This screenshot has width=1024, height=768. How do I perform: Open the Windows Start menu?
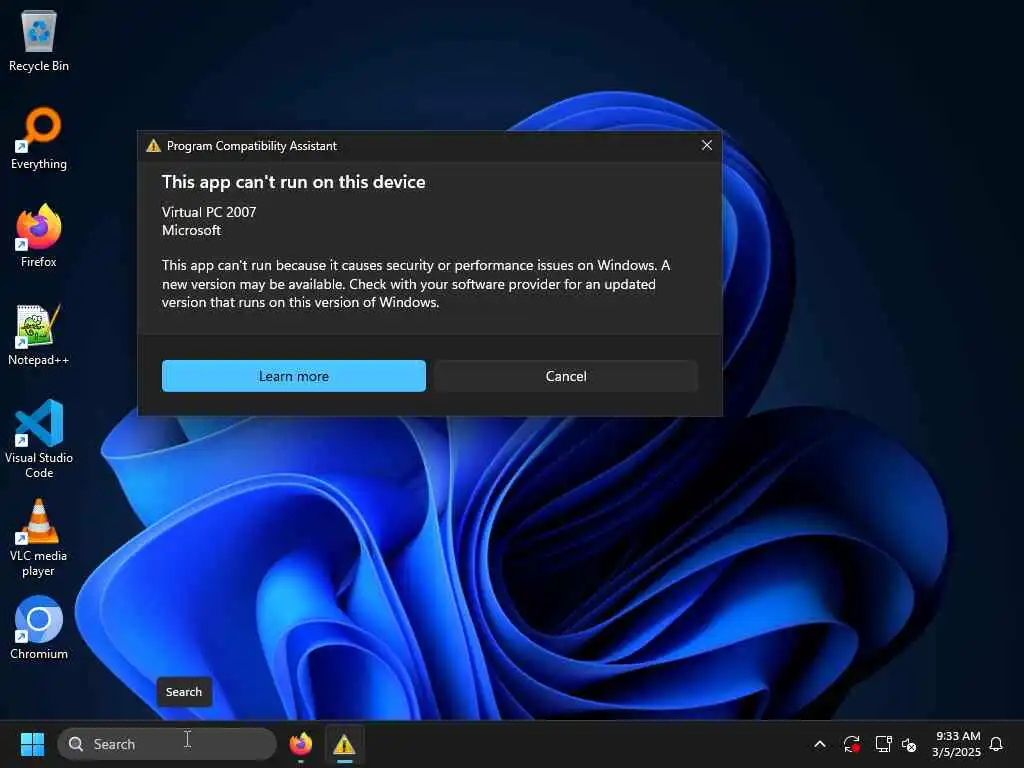tap(32, 744)
